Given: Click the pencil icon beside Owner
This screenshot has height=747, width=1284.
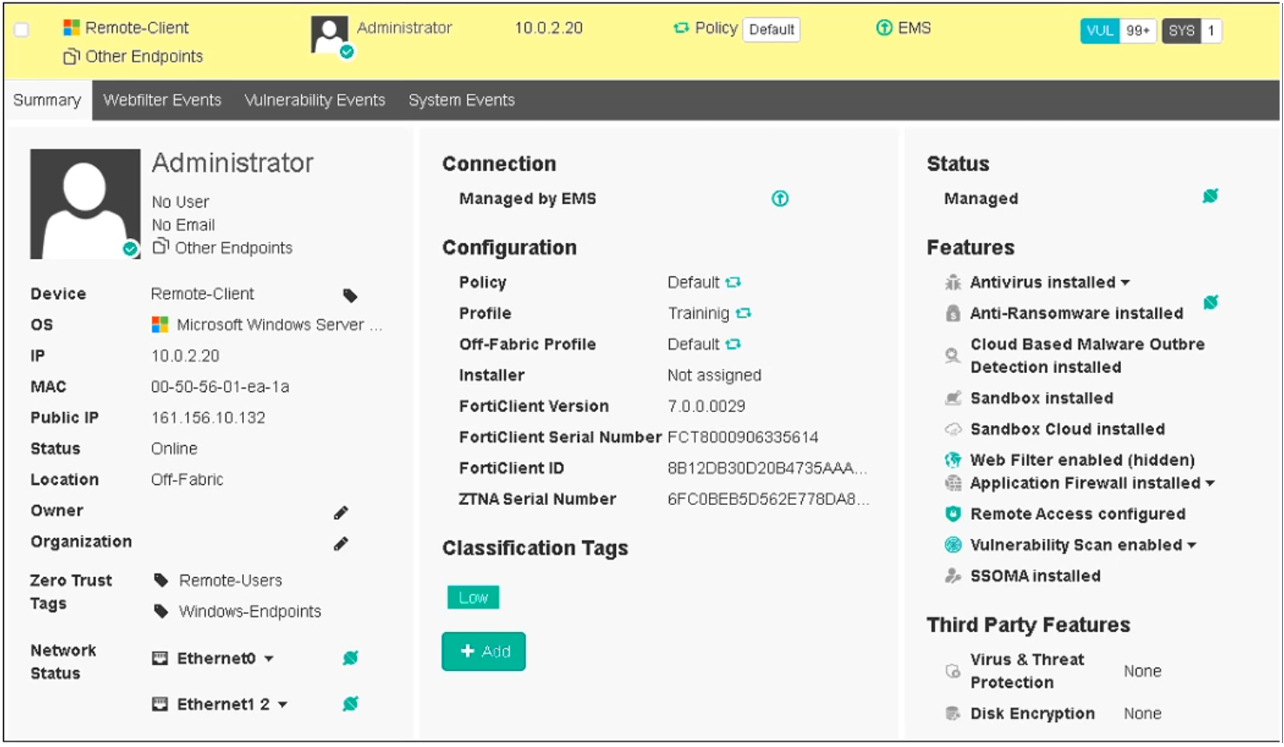Looking at the screenshot, I should click(x=341, y=512).
